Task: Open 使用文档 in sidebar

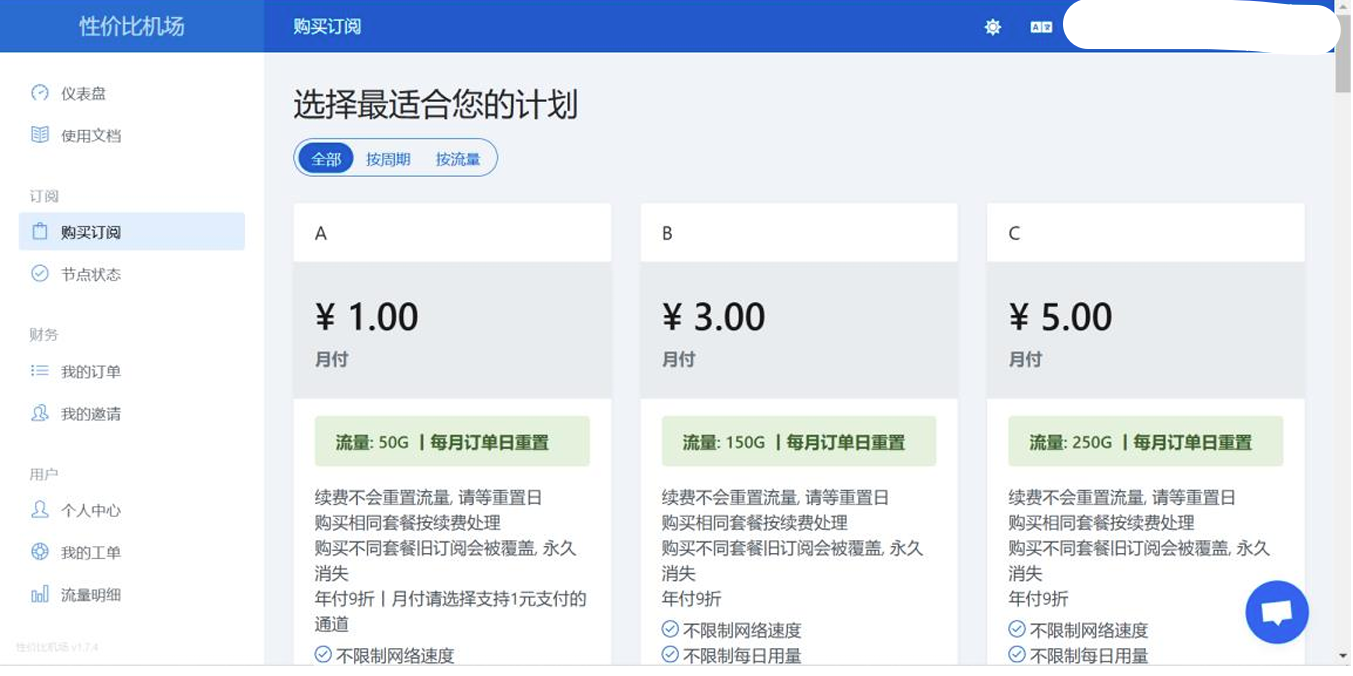Action: coord(132,135)
